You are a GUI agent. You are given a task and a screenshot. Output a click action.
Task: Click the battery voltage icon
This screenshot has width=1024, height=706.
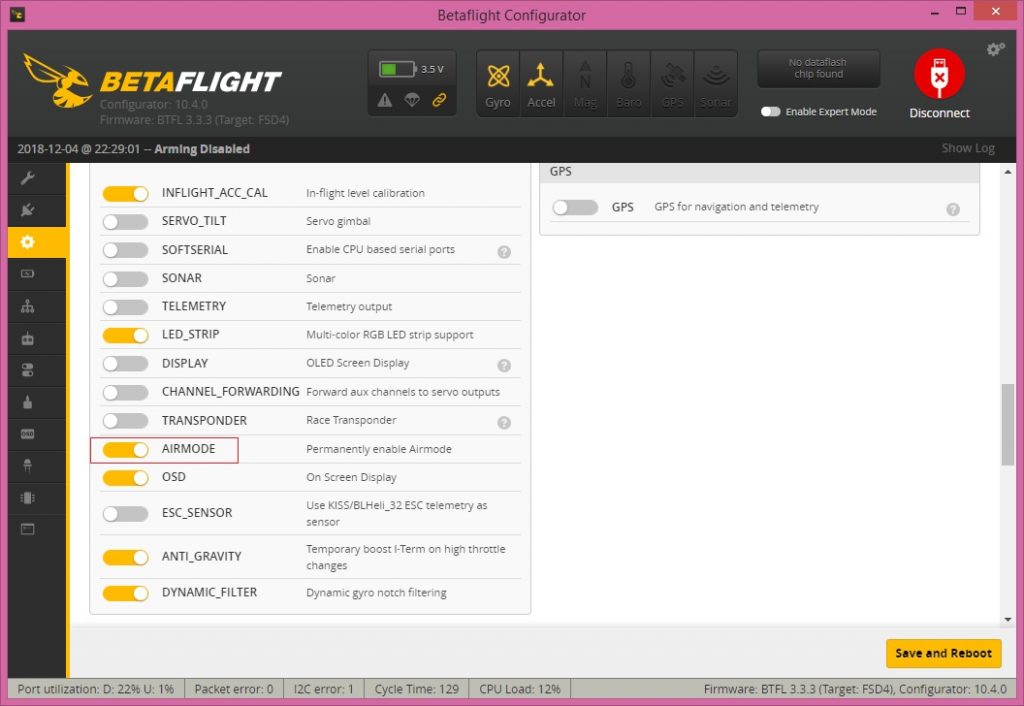(x=397, y=69)
